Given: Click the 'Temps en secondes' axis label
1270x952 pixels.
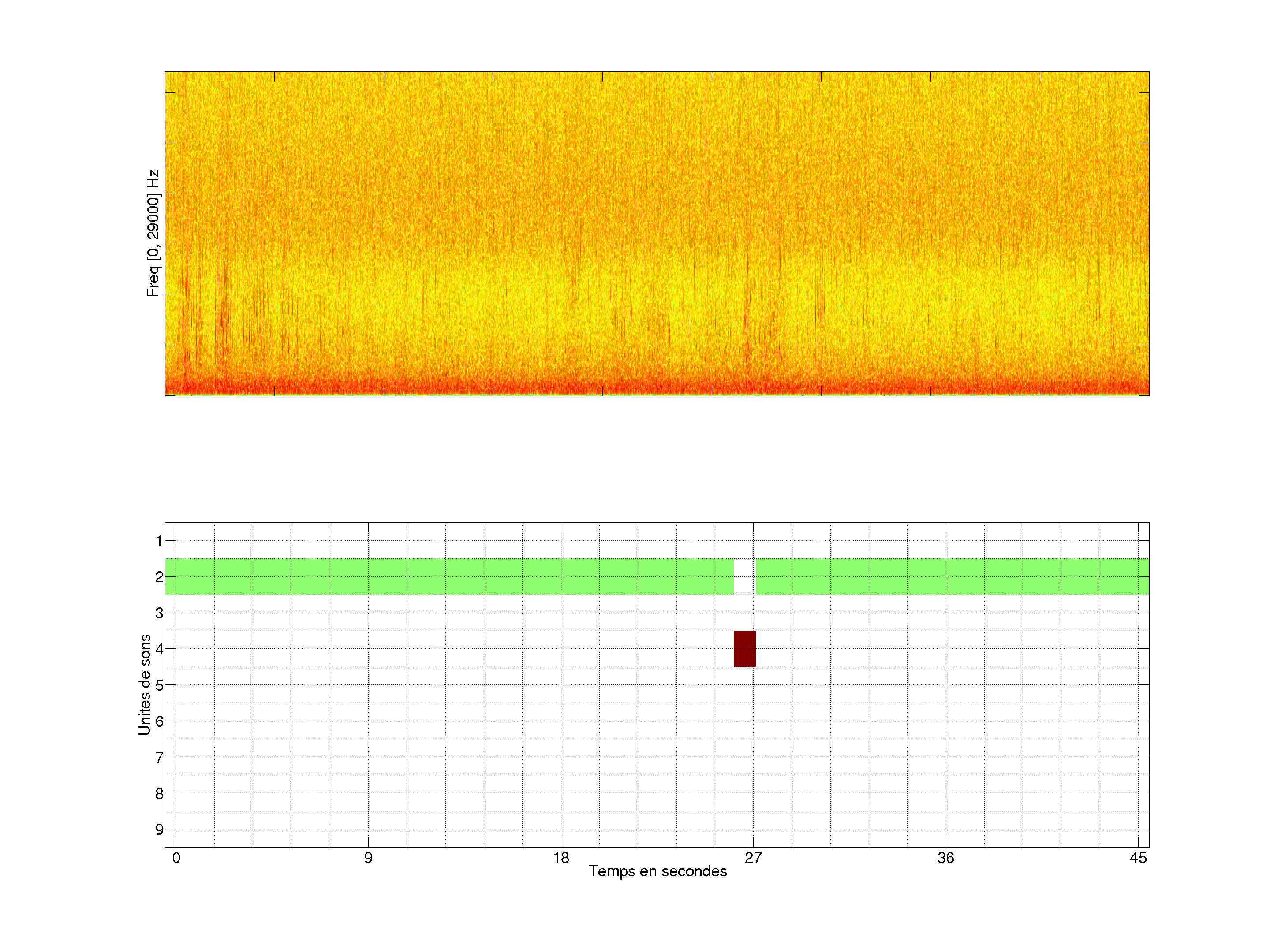Looking at the screenshot, I should click(x=657, y=871).
